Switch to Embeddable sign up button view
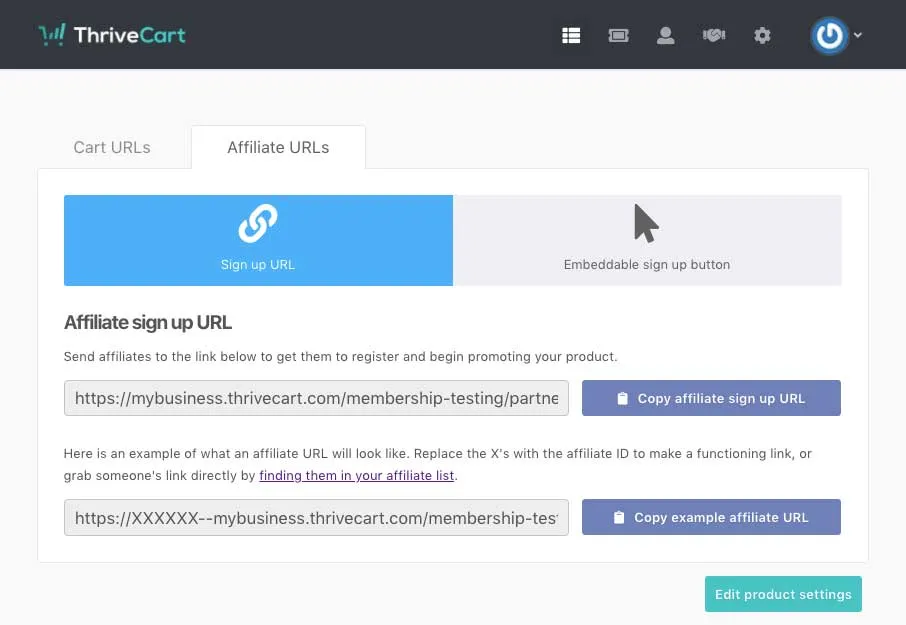Image resolution: width=906 pixels, height=625 pixels. click(647, 240)
